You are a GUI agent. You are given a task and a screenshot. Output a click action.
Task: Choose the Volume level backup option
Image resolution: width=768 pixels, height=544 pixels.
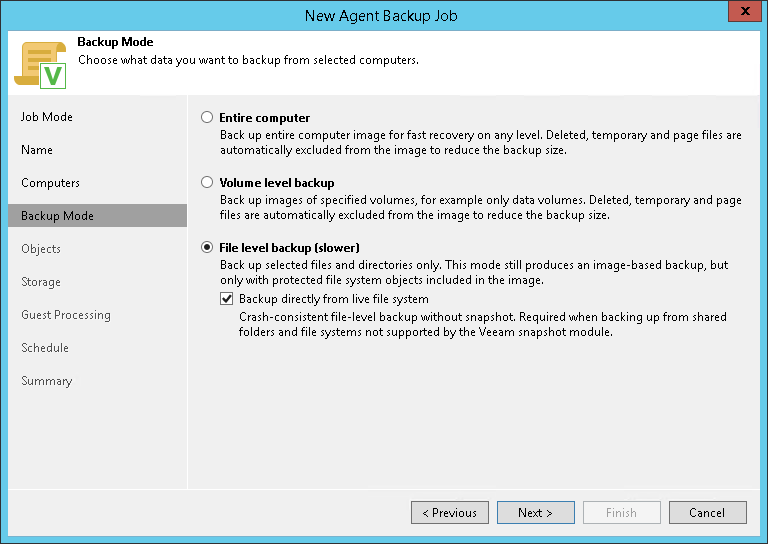coord(207,182)
